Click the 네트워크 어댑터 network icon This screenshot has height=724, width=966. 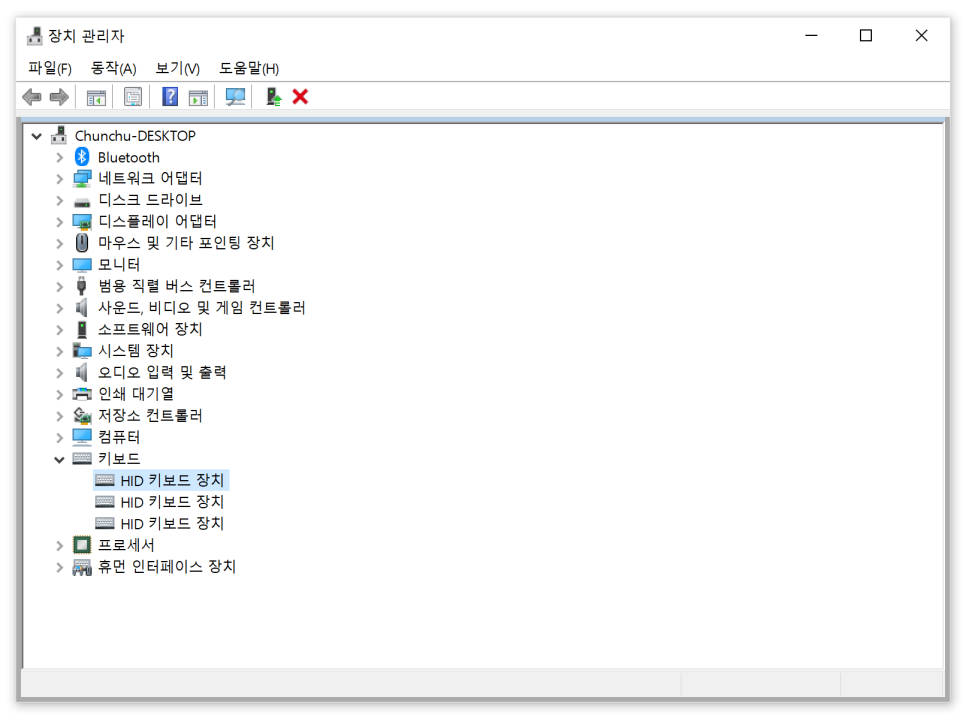pos(82,179)
